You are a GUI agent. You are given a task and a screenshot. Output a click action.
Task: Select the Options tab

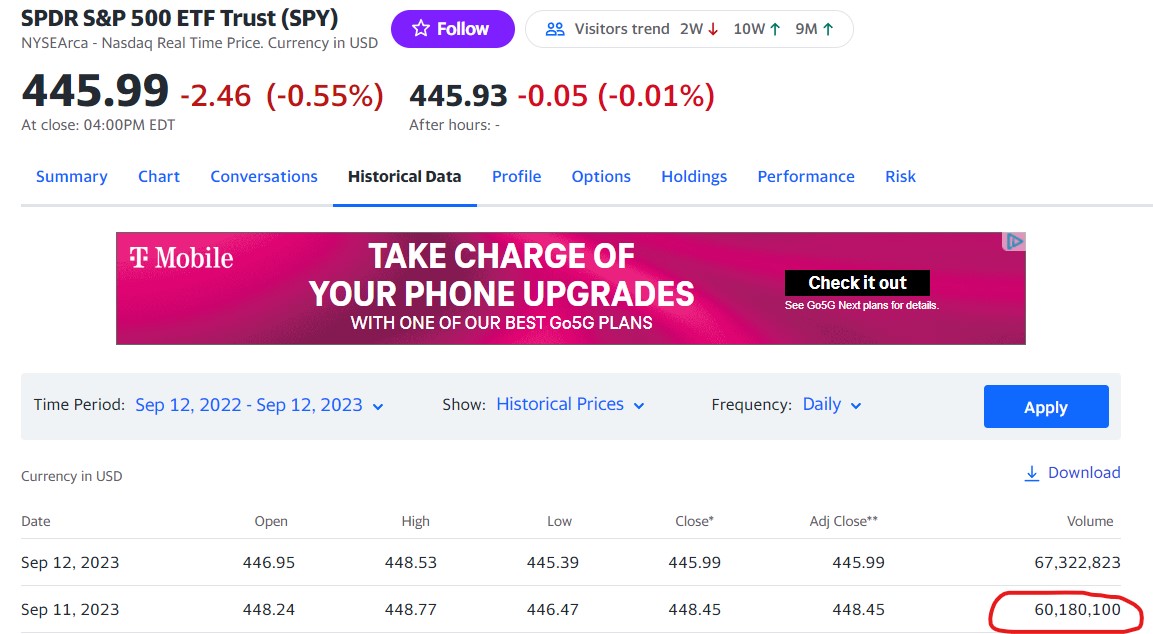click(x=601, y=176)
